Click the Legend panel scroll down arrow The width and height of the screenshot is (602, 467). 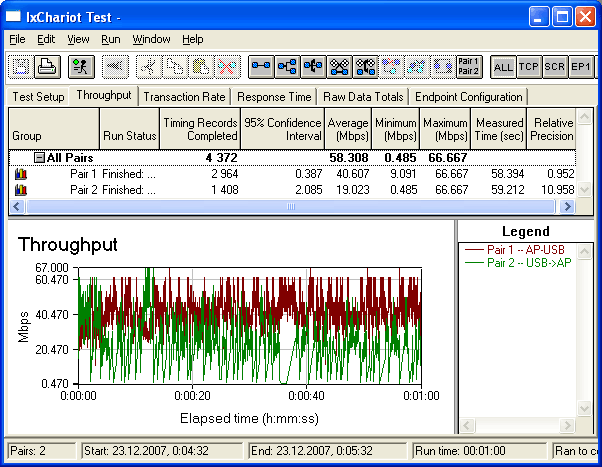[x=584, y=408]
